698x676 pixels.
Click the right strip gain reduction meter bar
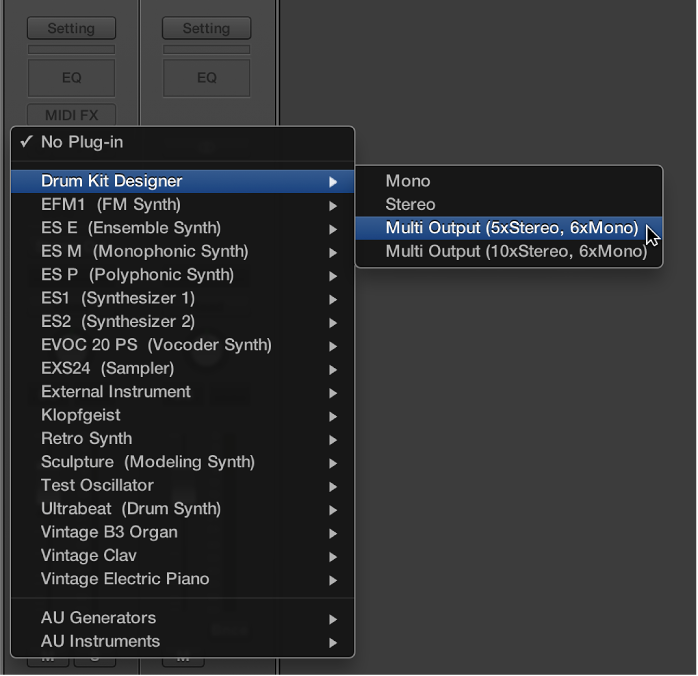207,49
